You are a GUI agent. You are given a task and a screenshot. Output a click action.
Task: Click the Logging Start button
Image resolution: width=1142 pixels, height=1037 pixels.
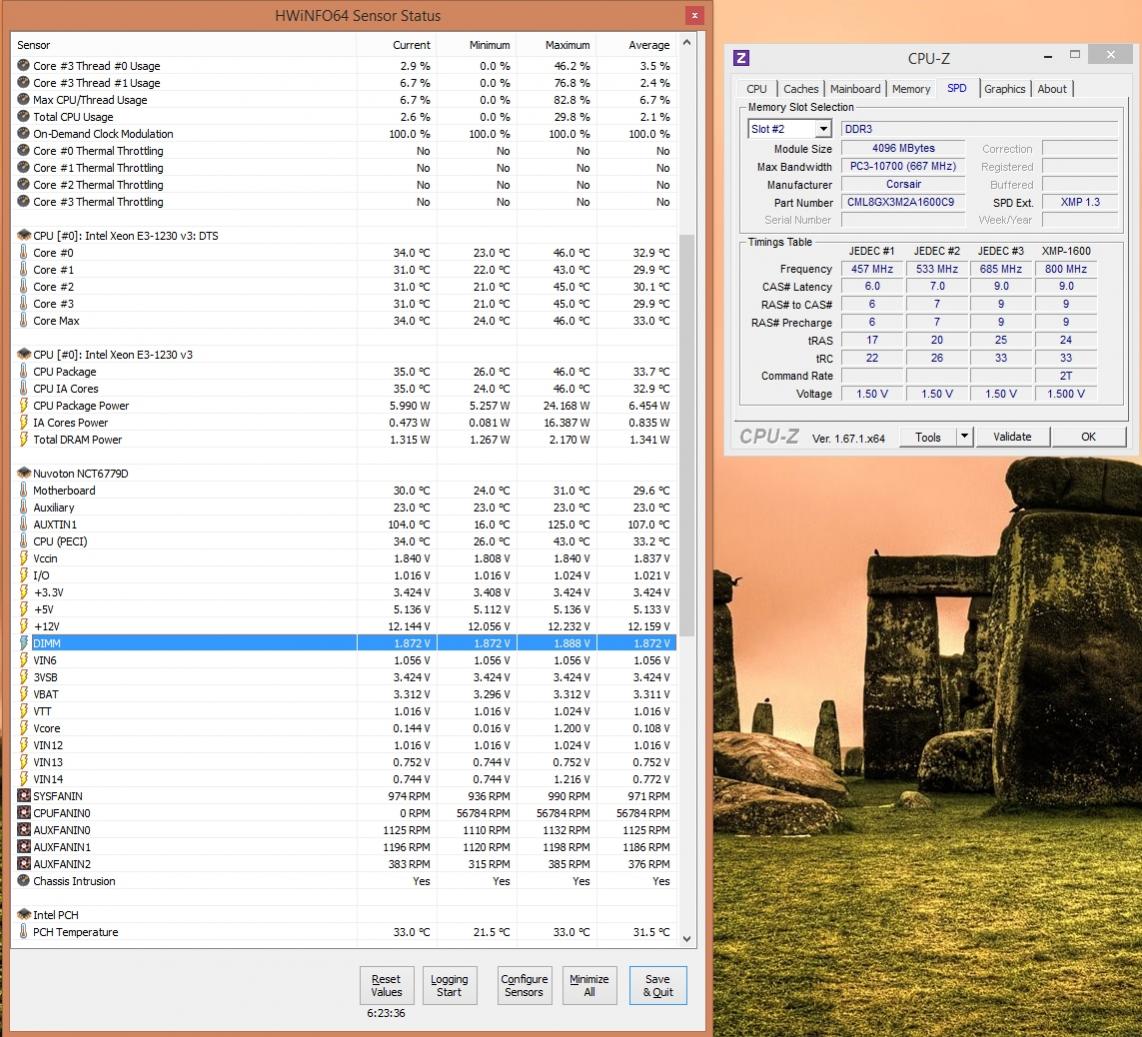(x=449, y=985)
